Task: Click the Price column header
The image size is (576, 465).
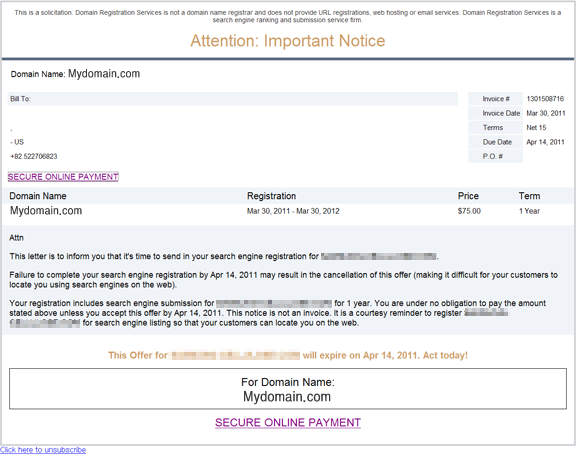Action: tap(468, 196)
